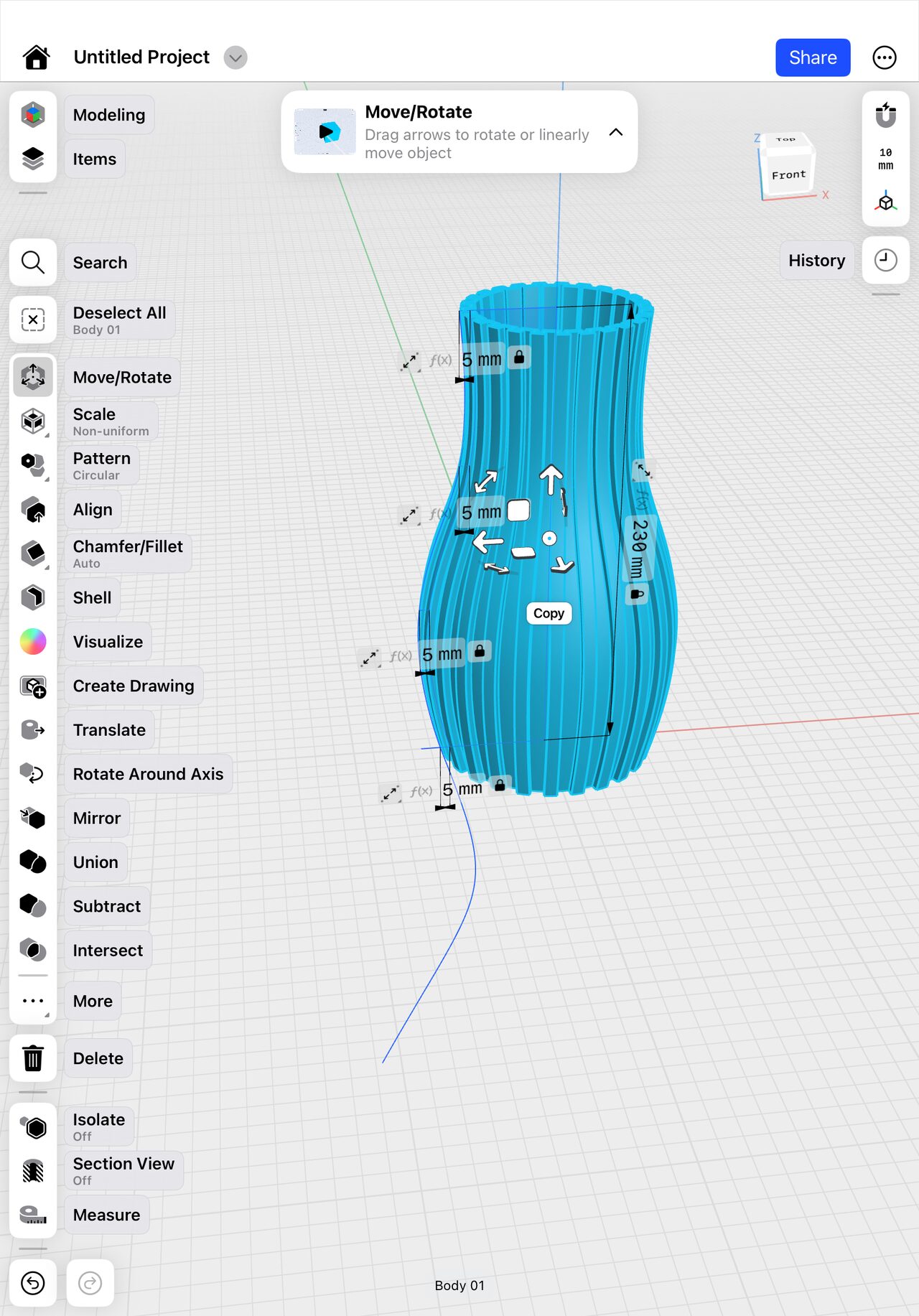The height and width of the screenshot is (1316, 919).
Task: Select the Align tool icon
Action: (33, 510)
